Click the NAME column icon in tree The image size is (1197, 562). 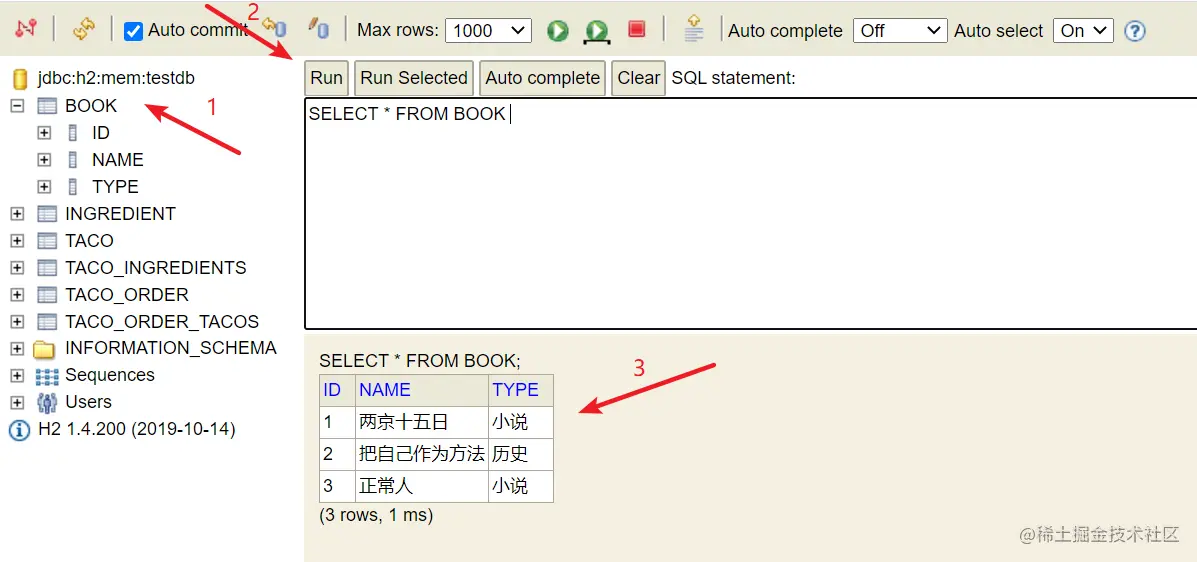coord(73,160)
